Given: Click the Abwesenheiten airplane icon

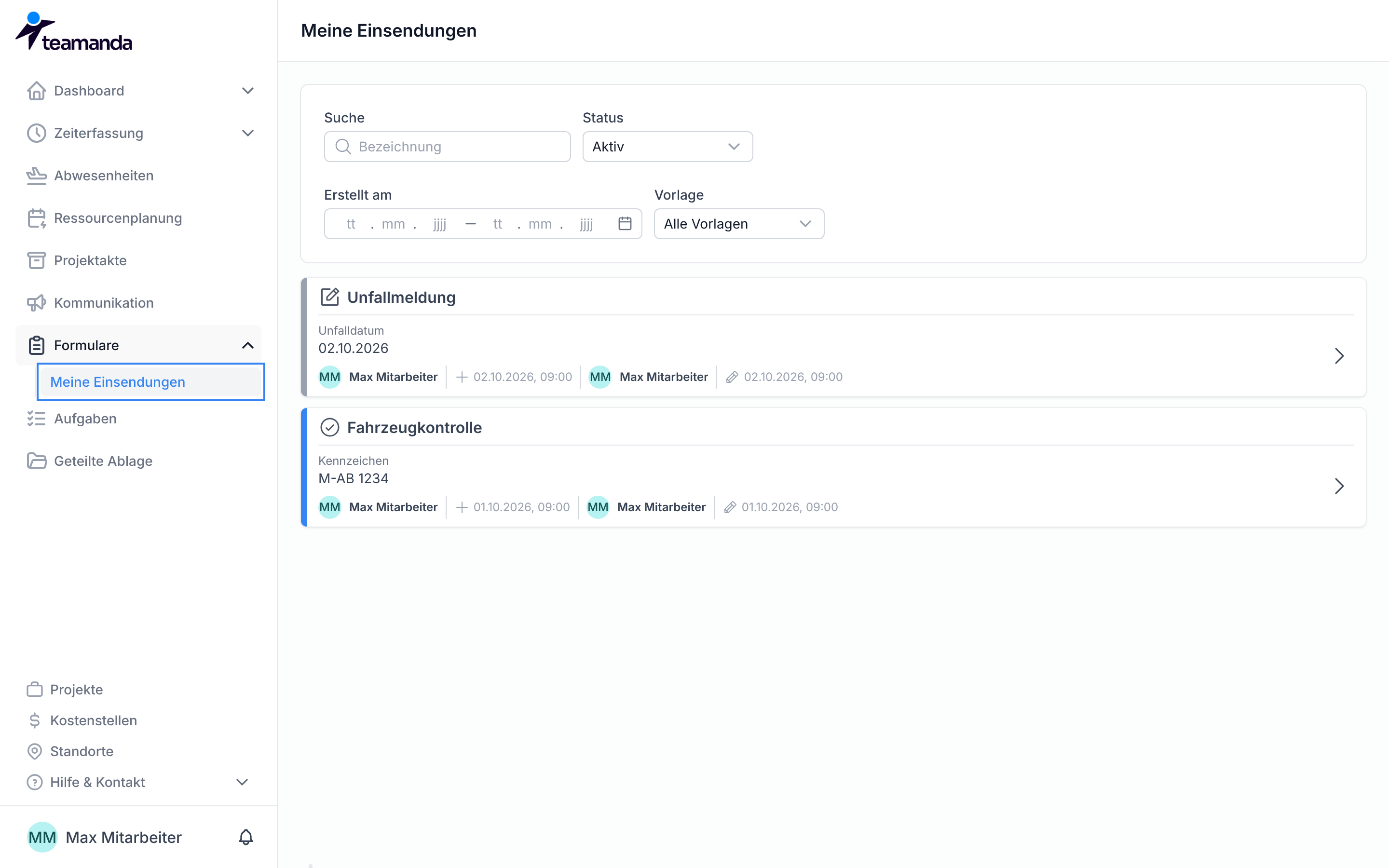Looking at the screenshot, I should point(37,176).
